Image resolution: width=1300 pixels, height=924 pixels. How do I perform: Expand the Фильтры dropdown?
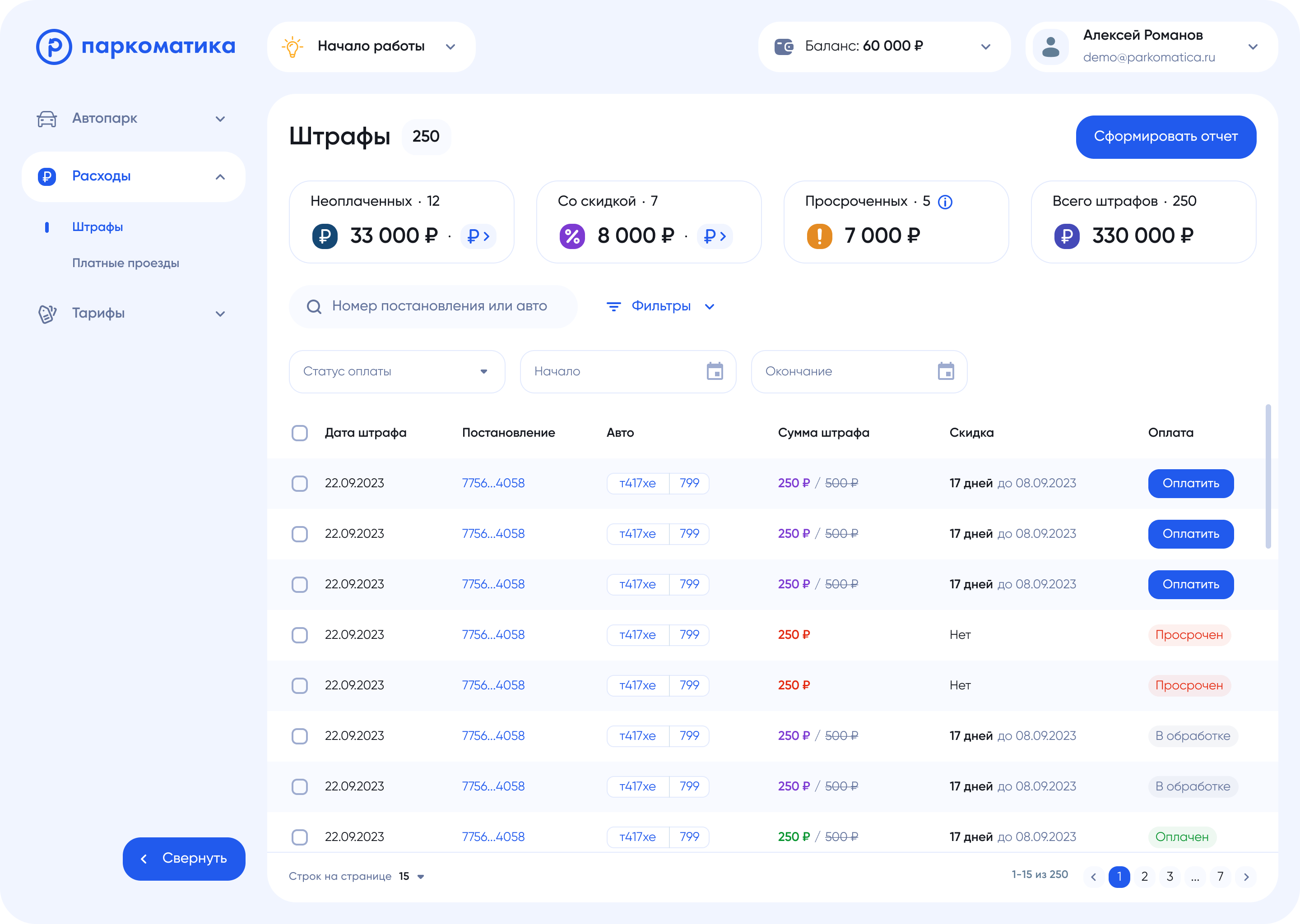pyautogui.click(x=660, y=307)
